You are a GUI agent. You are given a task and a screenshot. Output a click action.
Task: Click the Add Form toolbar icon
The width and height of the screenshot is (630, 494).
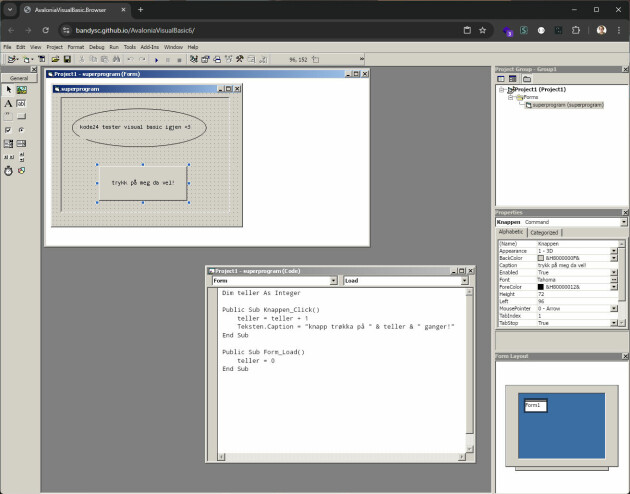pyautogui.click(x=27, y=59)
